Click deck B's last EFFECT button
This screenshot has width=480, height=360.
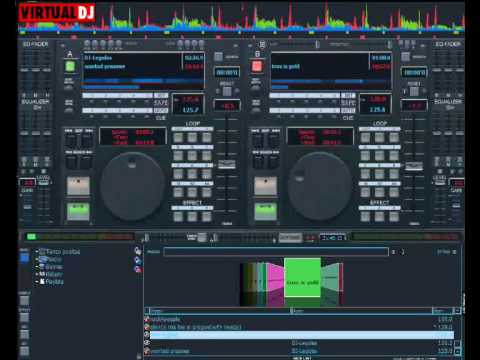tap(394, 216)
